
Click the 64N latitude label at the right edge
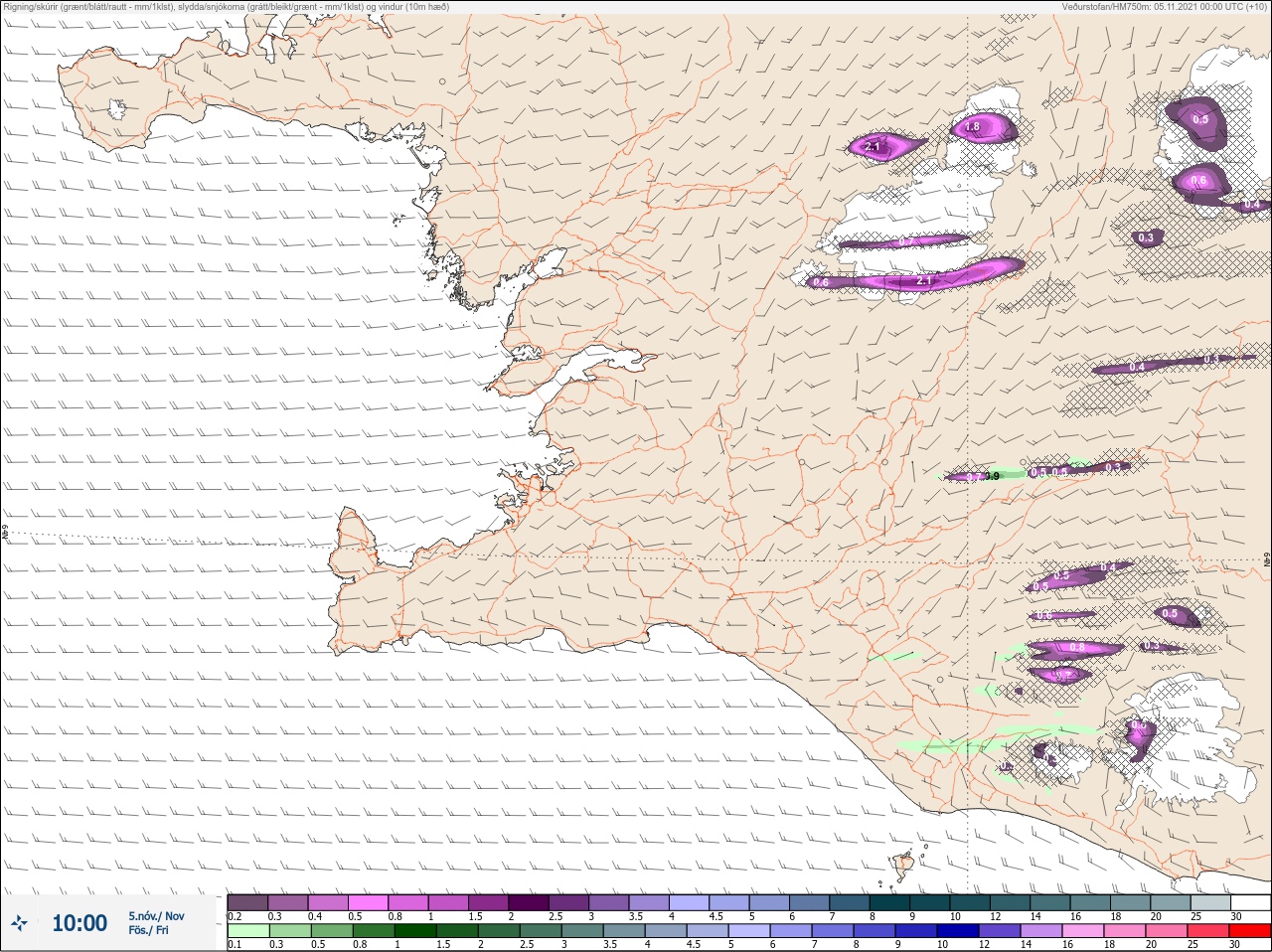1267,557
